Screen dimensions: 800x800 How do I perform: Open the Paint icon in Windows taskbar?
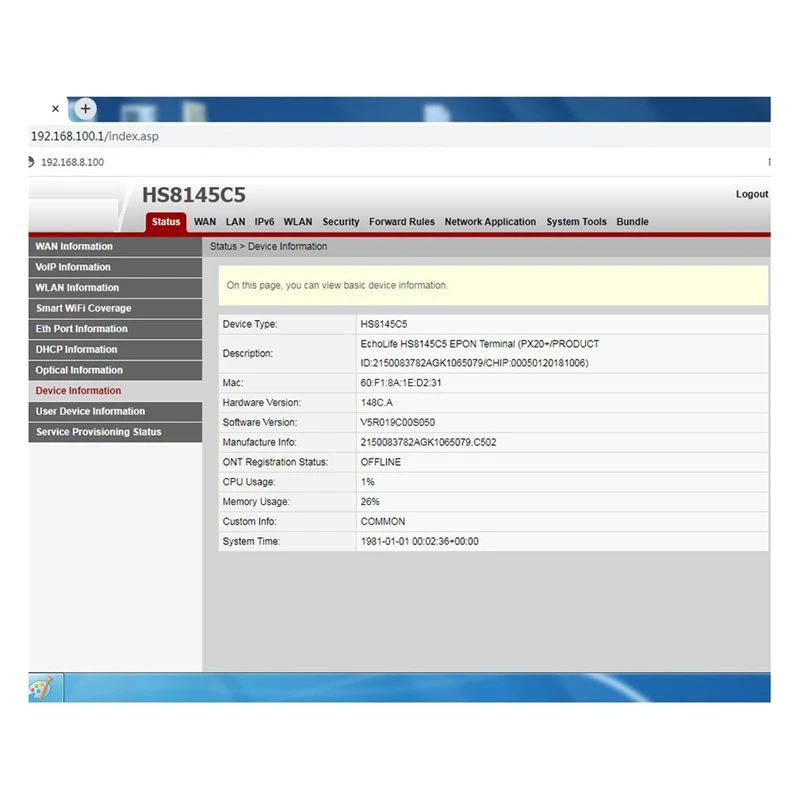[x=41, y=688]
